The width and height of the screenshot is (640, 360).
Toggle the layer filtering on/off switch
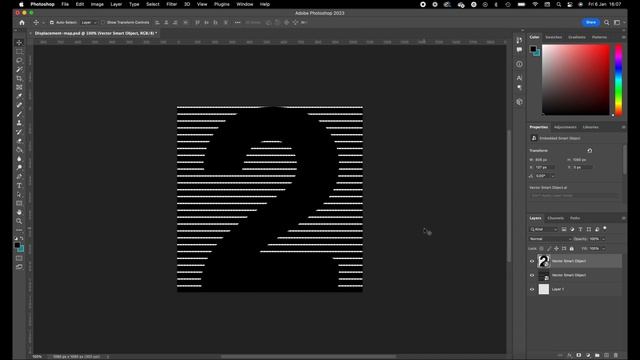click(x=605, y=229)
